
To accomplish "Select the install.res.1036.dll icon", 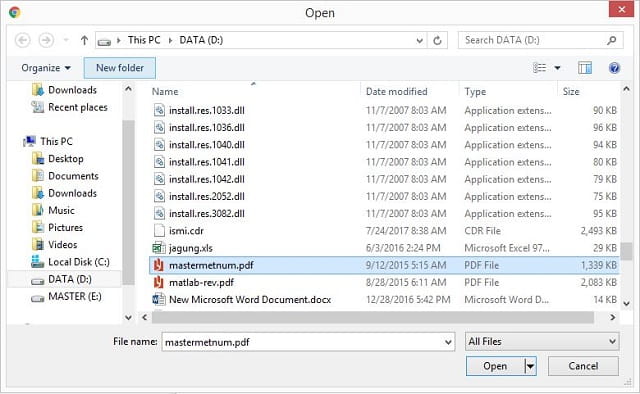I will tap(159, 127).
